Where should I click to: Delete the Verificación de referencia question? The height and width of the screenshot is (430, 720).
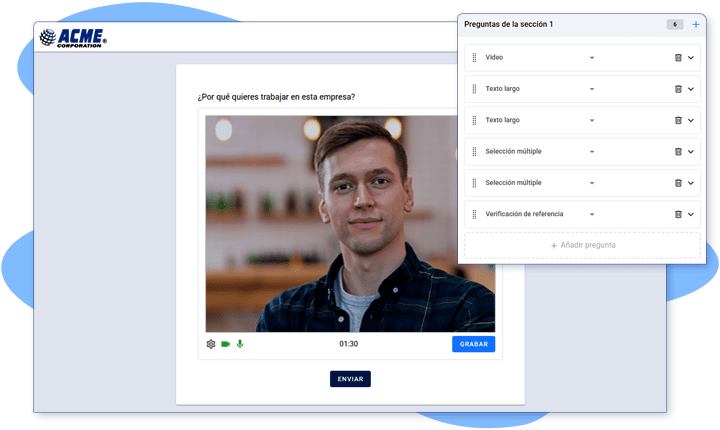[x=678, y=214]
